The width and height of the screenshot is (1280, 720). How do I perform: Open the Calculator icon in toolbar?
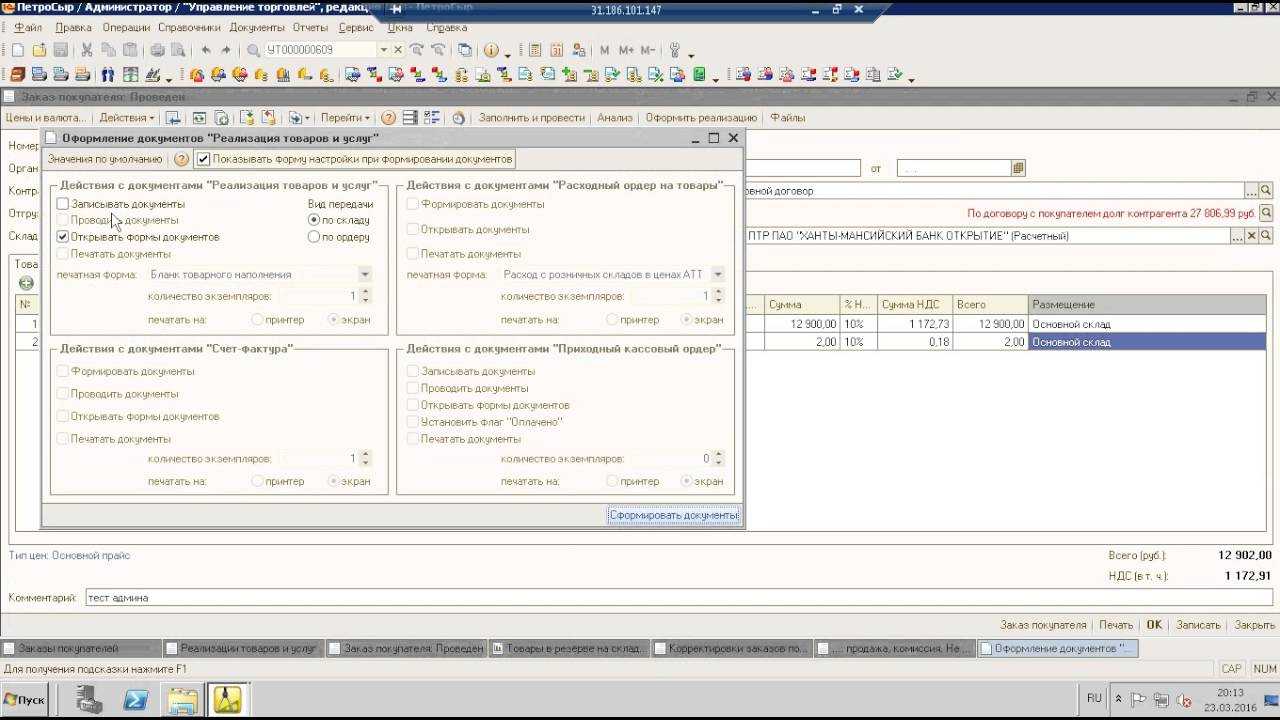click(x=535, y=50)
